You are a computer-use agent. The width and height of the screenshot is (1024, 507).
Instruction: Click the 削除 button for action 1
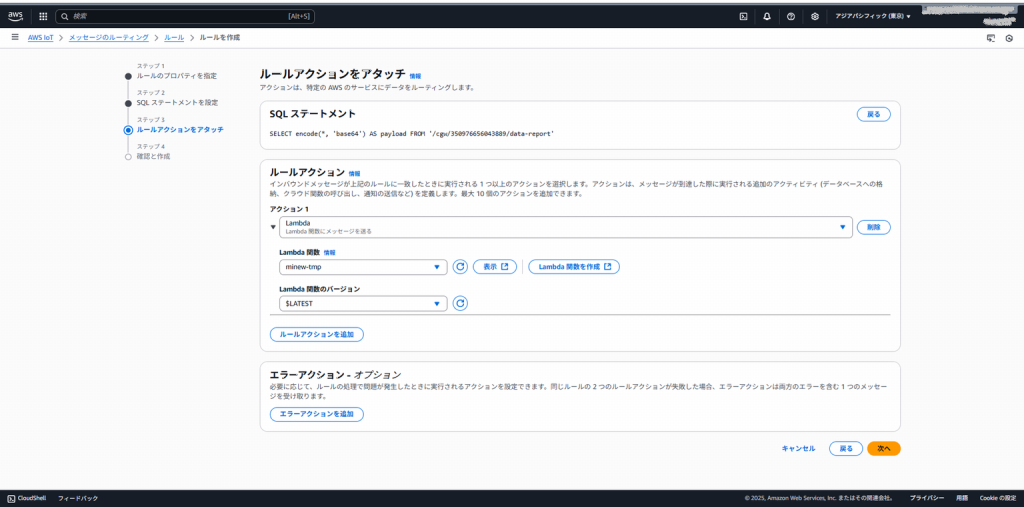(x=873, y=227)
